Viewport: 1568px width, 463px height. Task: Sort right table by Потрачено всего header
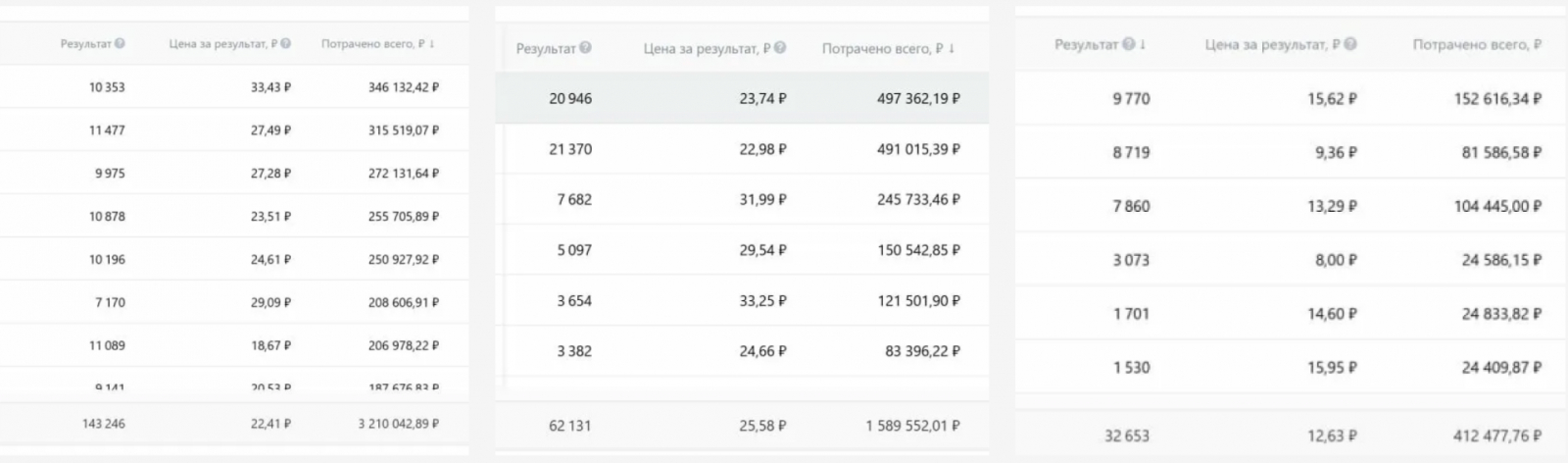1476,44
